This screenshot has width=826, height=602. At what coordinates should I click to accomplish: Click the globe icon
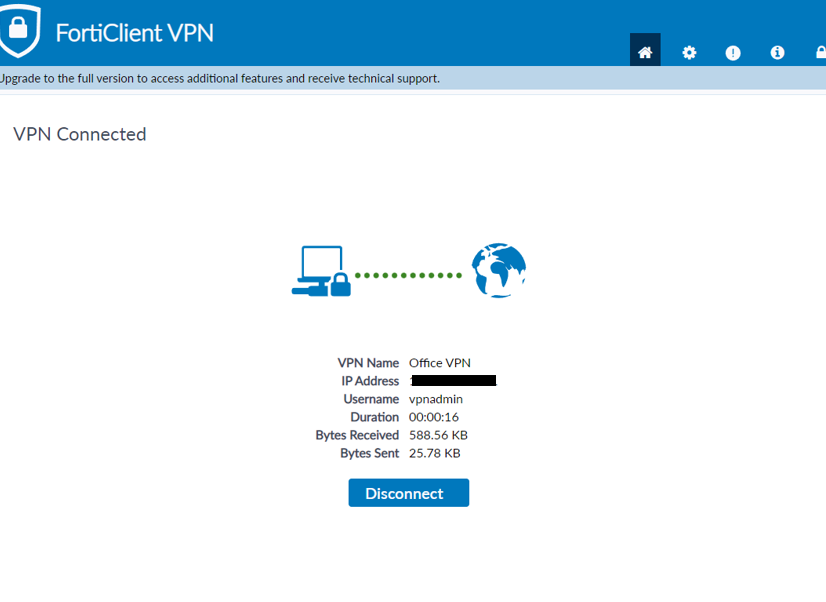pos(499,270)
